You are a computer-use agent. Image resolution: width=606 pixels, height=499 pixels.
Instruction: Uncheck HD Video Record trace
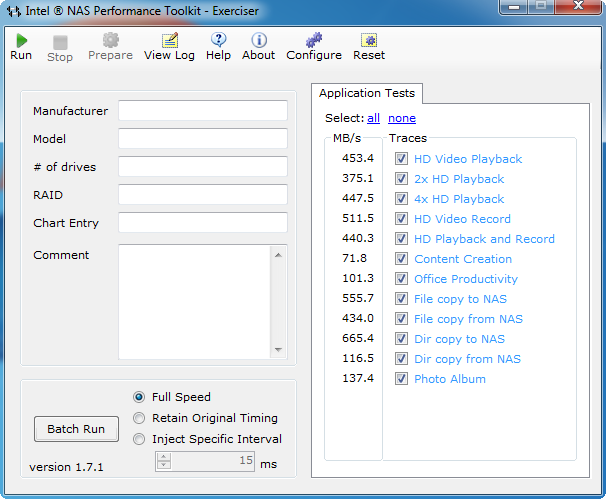coord(401,219)
